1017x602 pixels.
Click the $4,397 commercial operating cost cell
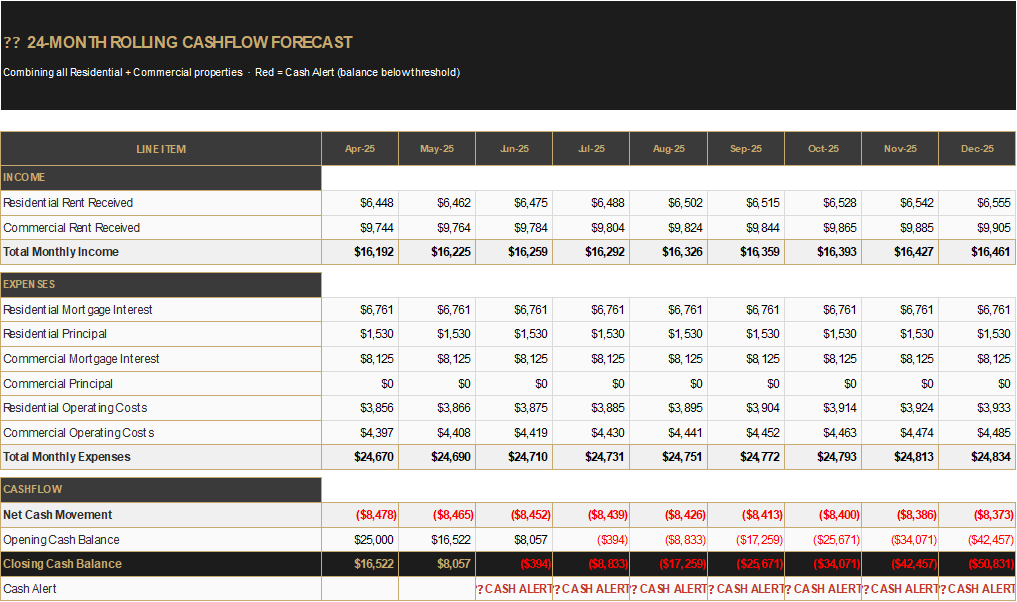pos(360,433)
